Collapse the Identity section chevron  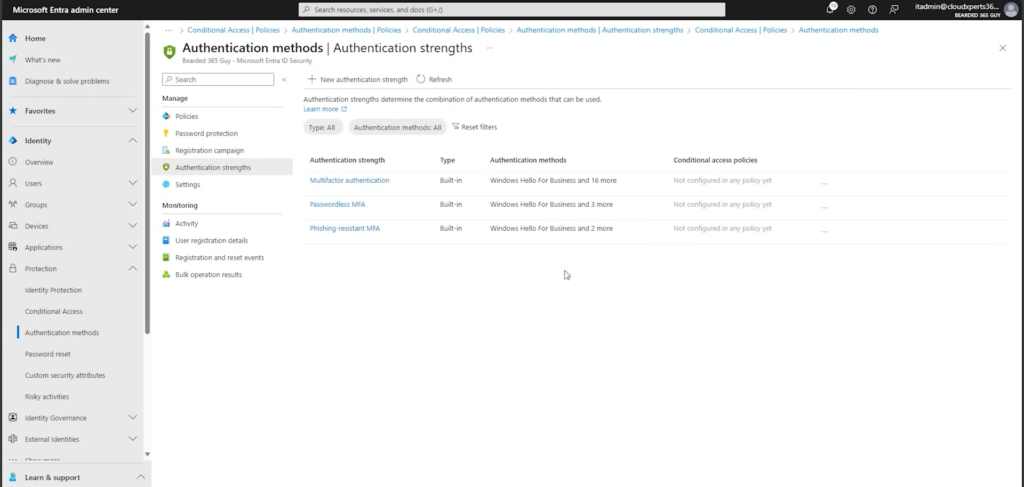coord(133,141)
